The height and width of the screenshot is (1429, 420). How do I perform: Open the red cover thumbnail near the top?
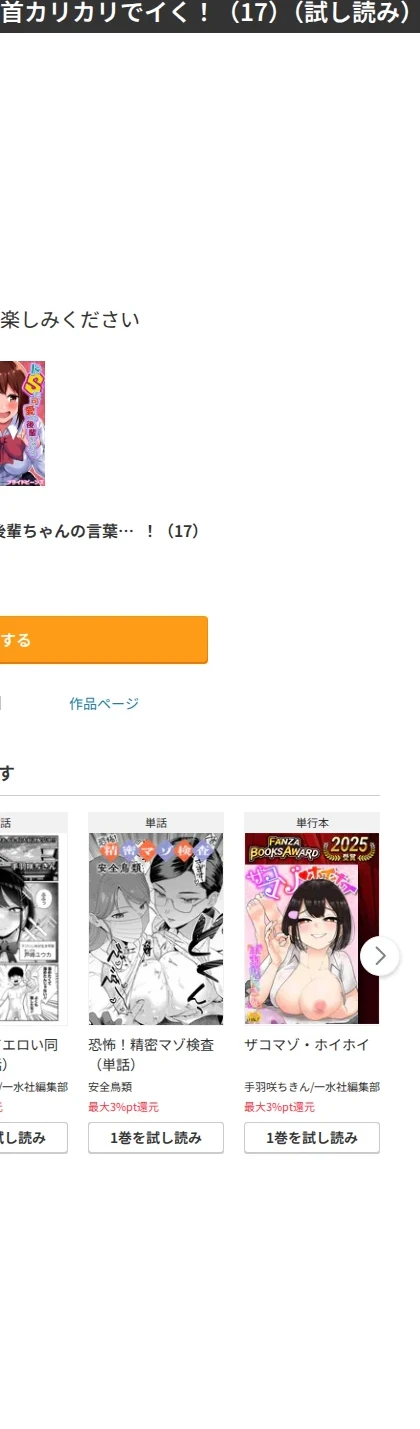(22, 424)
